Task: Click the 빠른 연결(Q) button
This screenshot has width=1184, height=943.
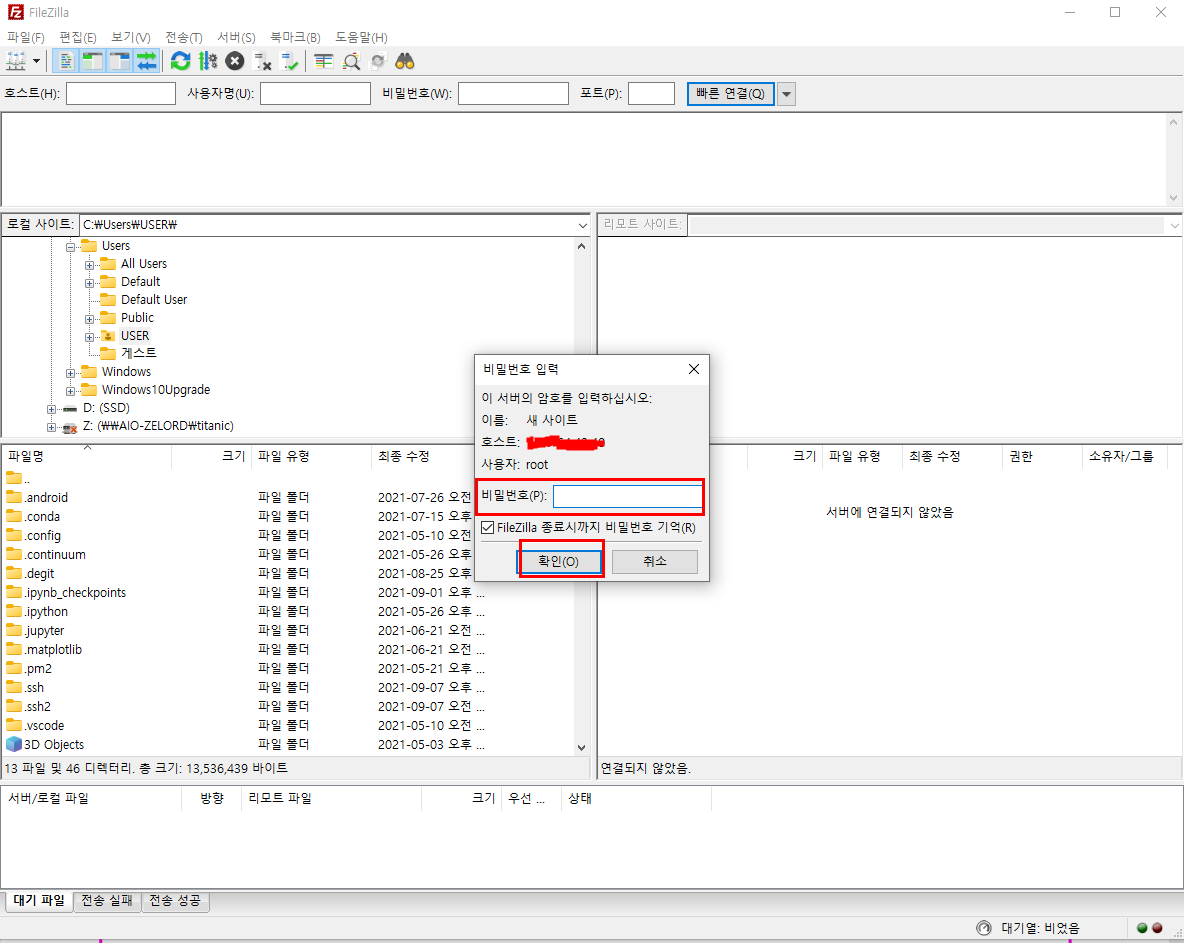Action: 730,94
